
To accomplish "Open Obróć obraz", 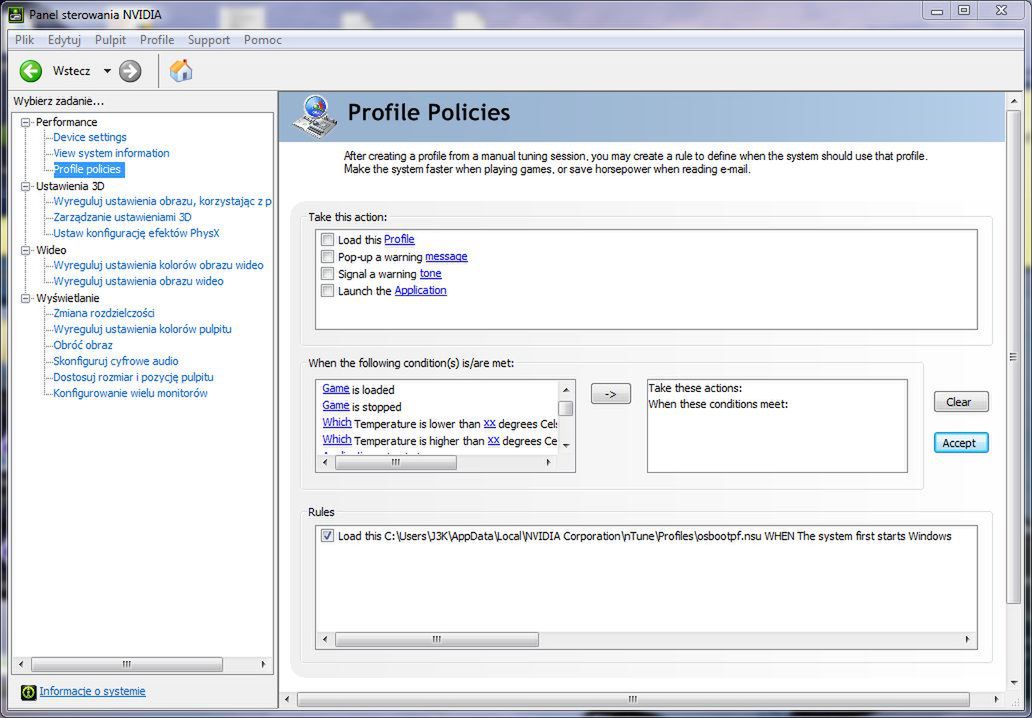I will point(83,346).
